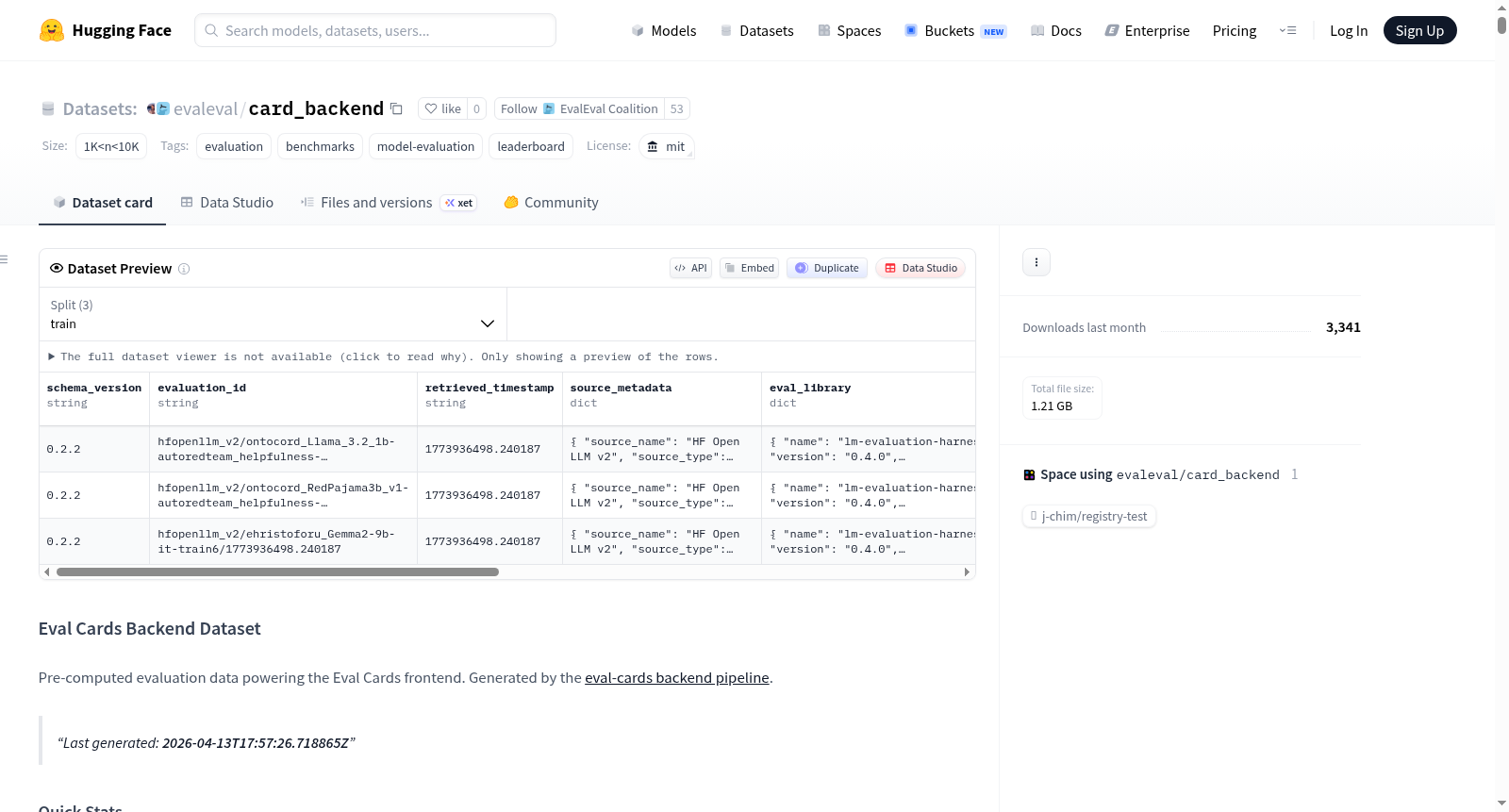Viewport: 1509px width, 812px height.
Task: Click the scroll-left arrow of table scrollbar
Action: [47, 572]
